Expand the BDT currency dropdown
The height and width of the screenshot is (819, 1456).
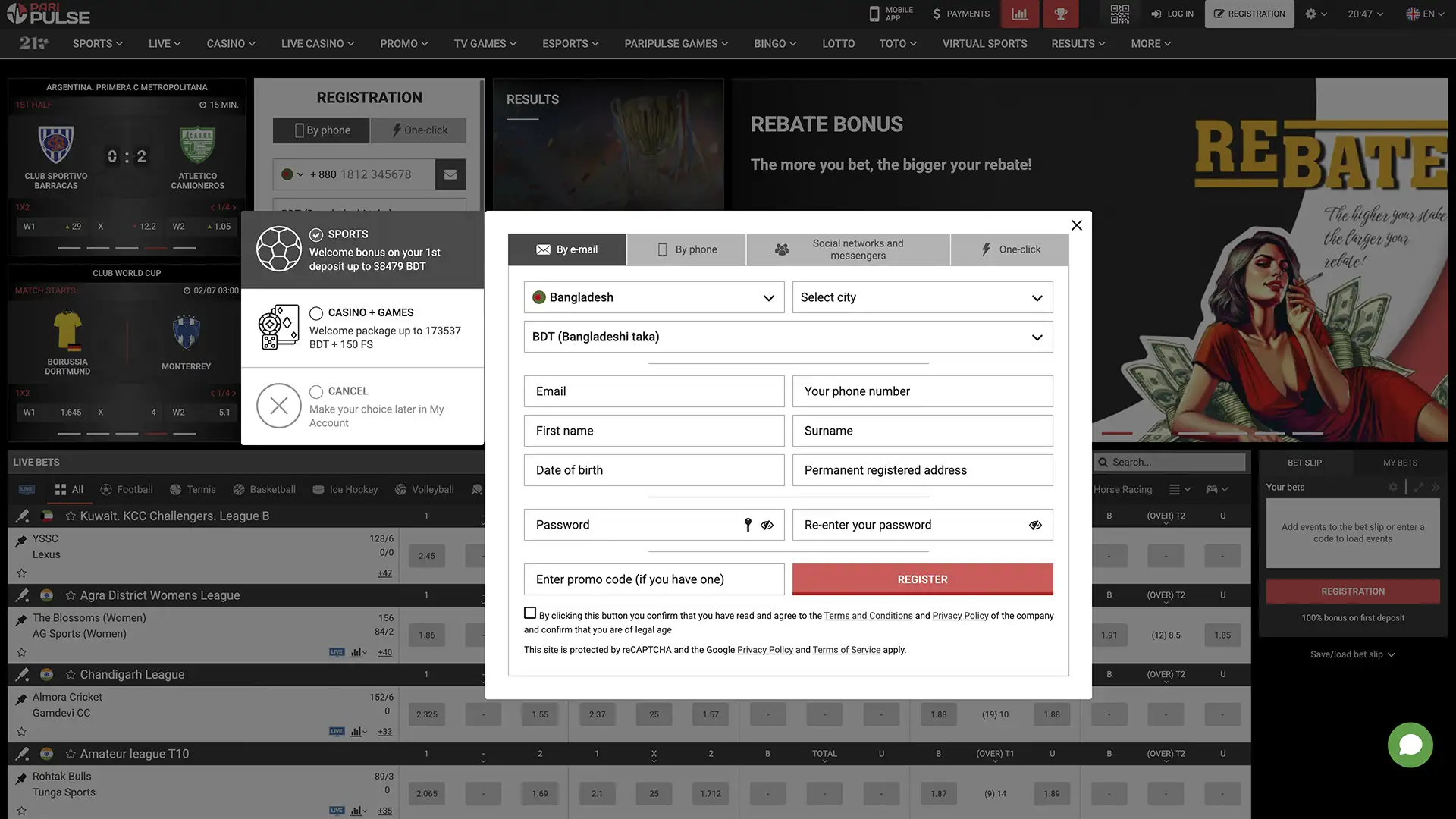[788, 337]
